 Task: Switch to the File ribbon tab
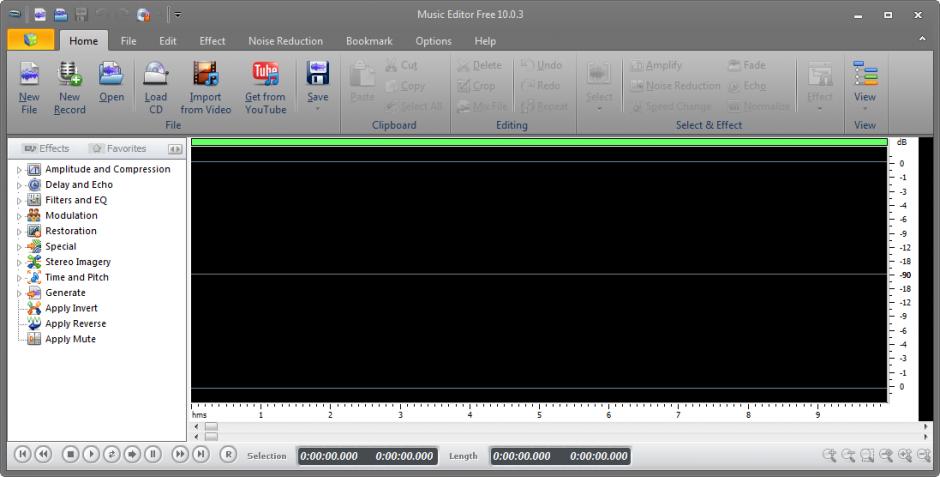coord(128,41)
